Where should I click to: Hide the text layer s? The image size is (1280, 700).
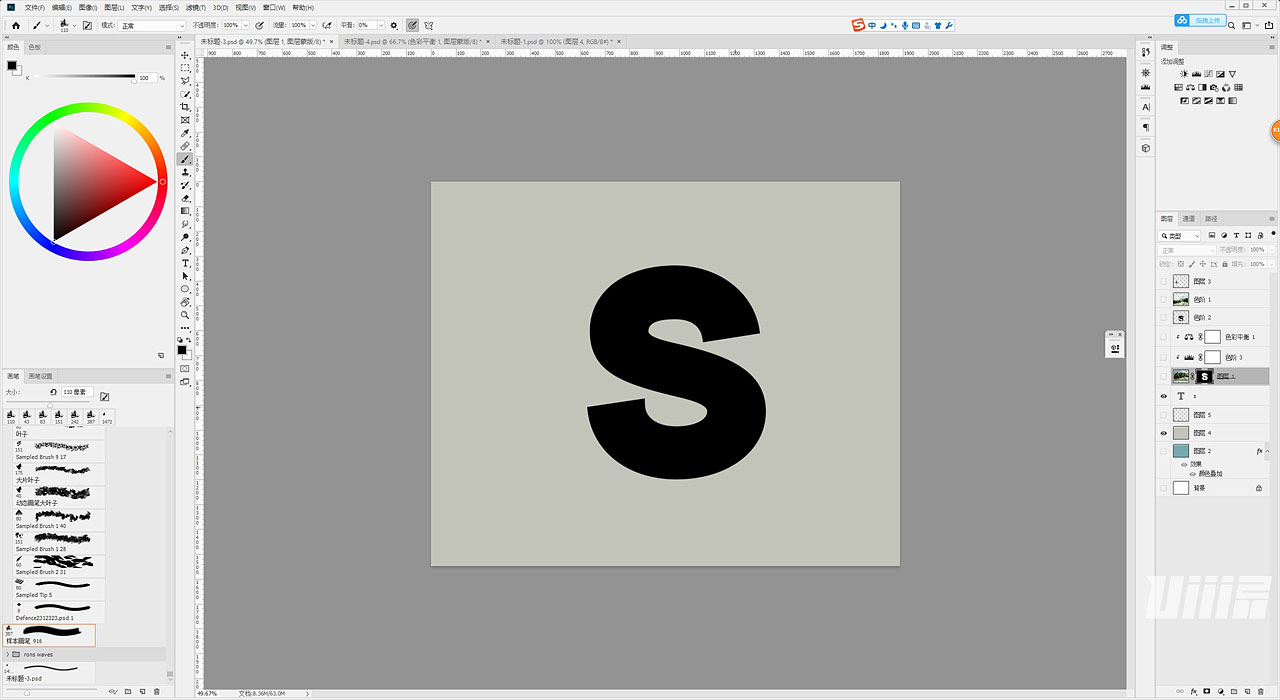[x=1163, y=396]
